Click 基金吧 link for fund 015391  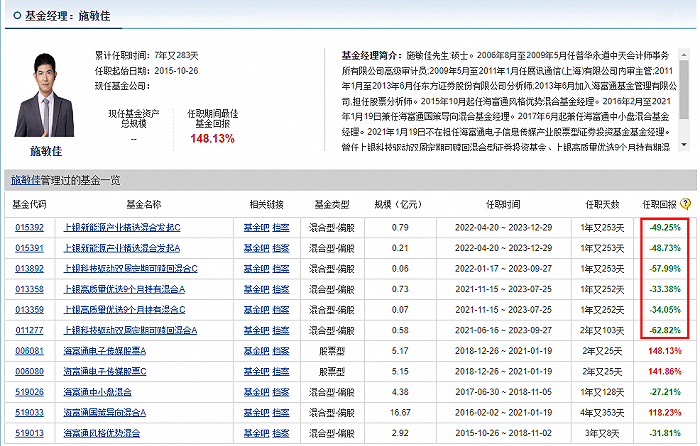tap(256, 248)
